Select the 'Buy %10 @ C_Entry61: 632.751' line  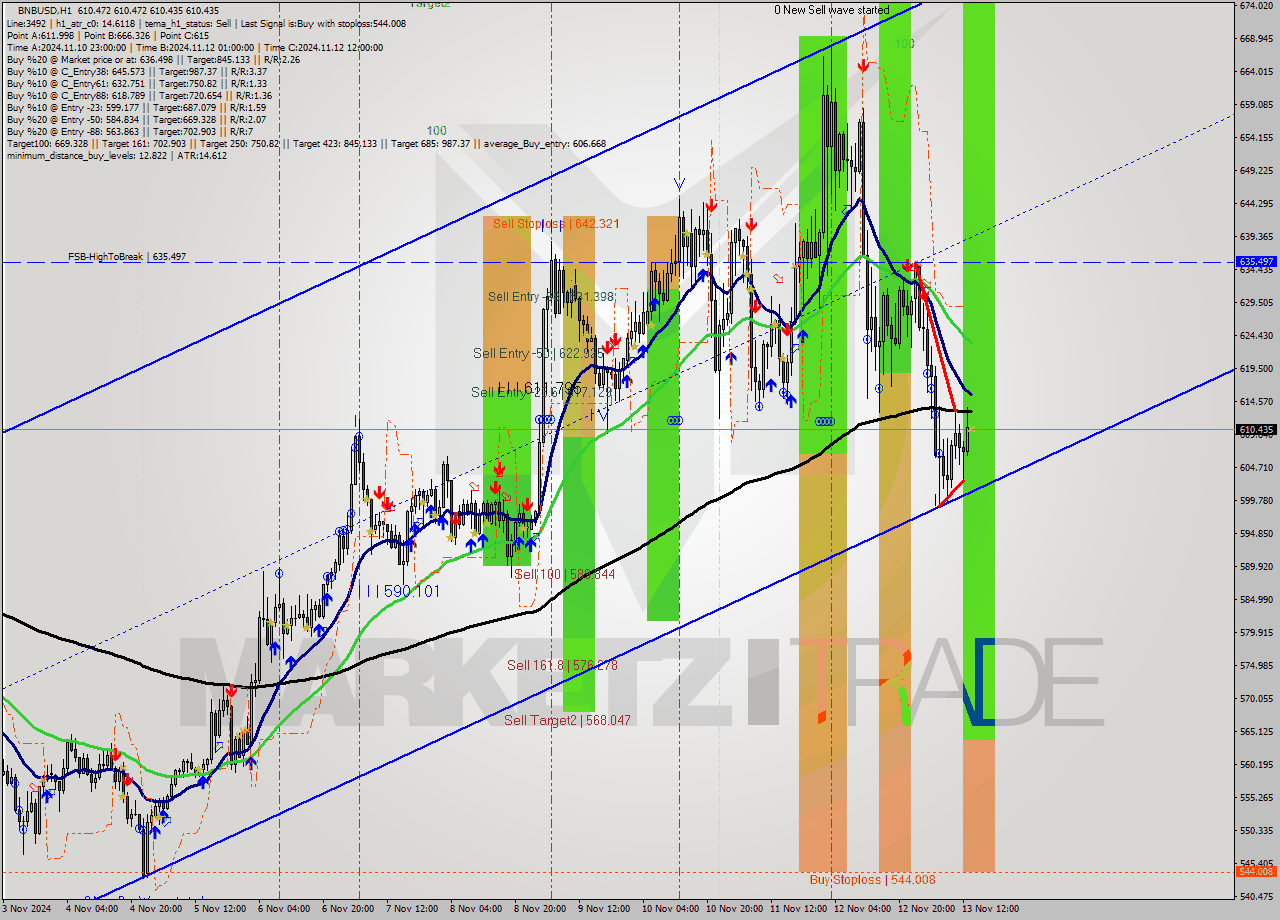(136, 83)
